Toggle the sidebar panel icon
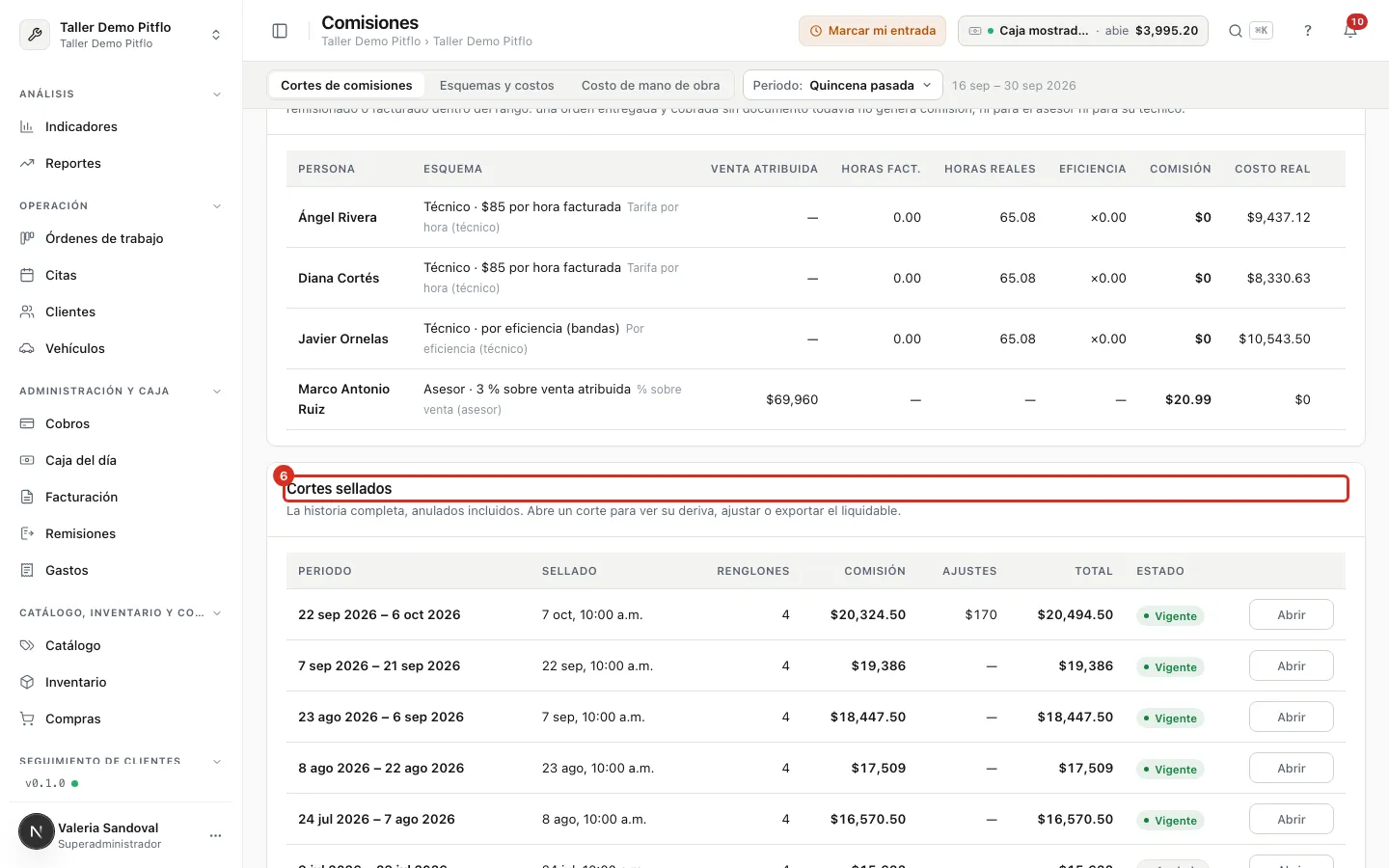 tap(280, 31)
